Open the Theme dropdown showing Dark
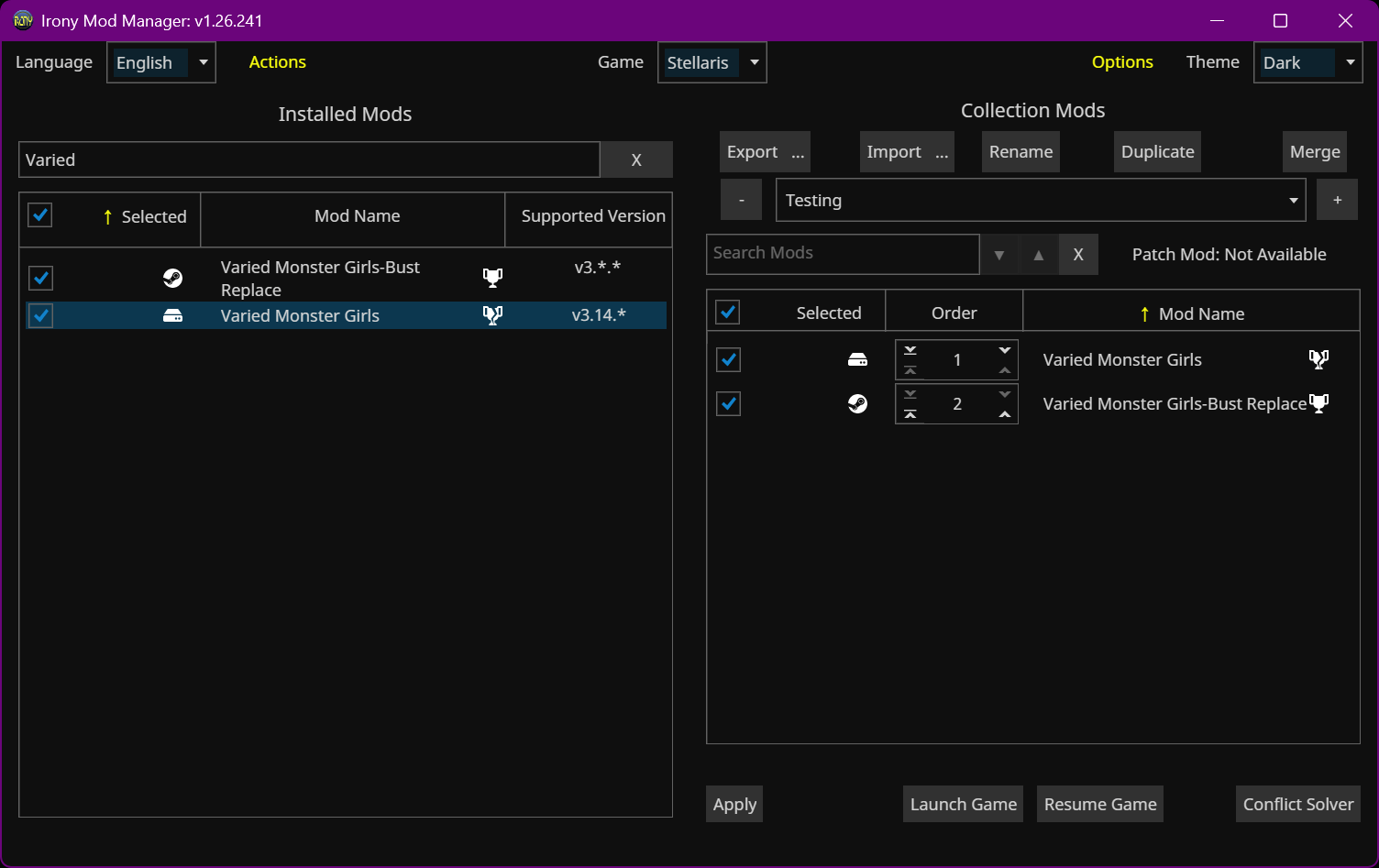The height and width of the screenshot is (868, 1379). coord(1308,62)
